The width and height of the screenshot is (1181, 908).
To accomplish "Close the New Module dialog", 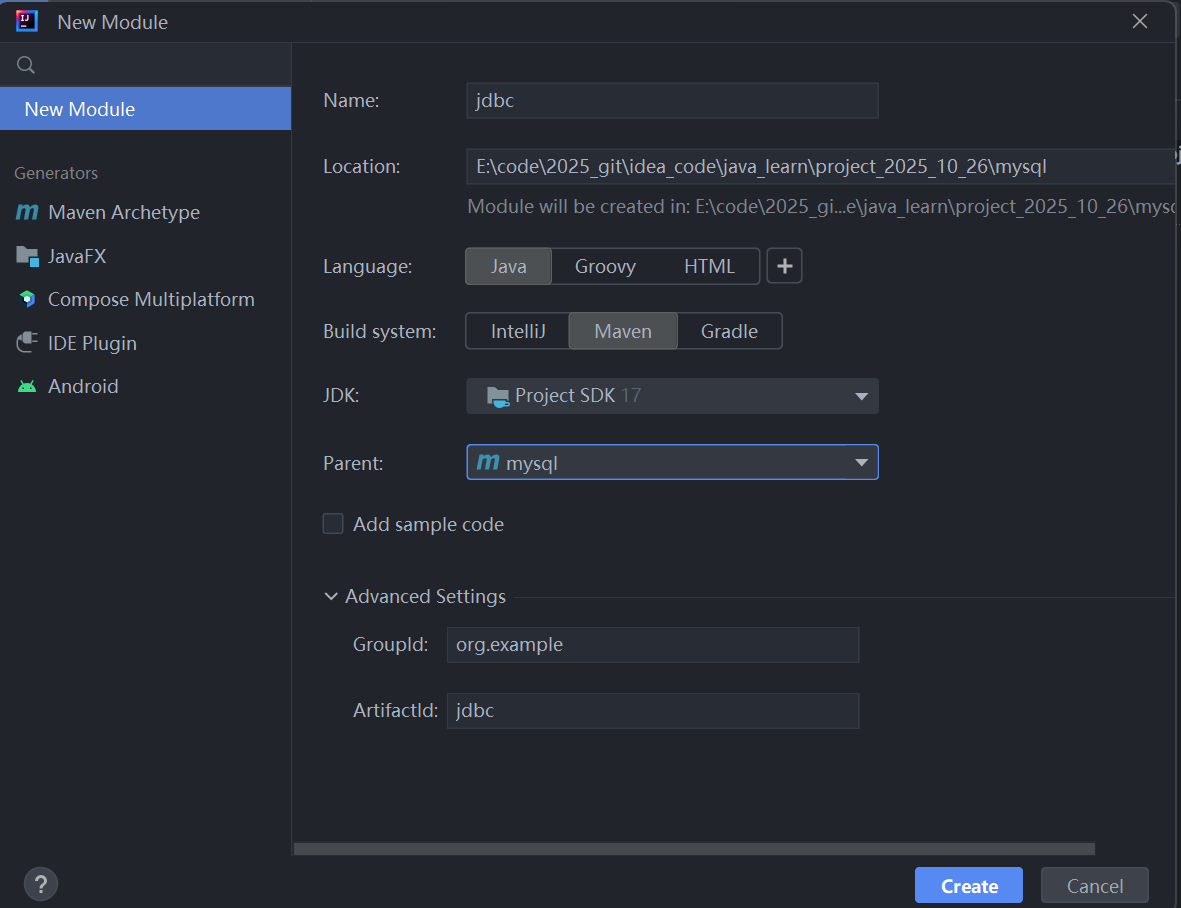I will (x=1140, y=21).
